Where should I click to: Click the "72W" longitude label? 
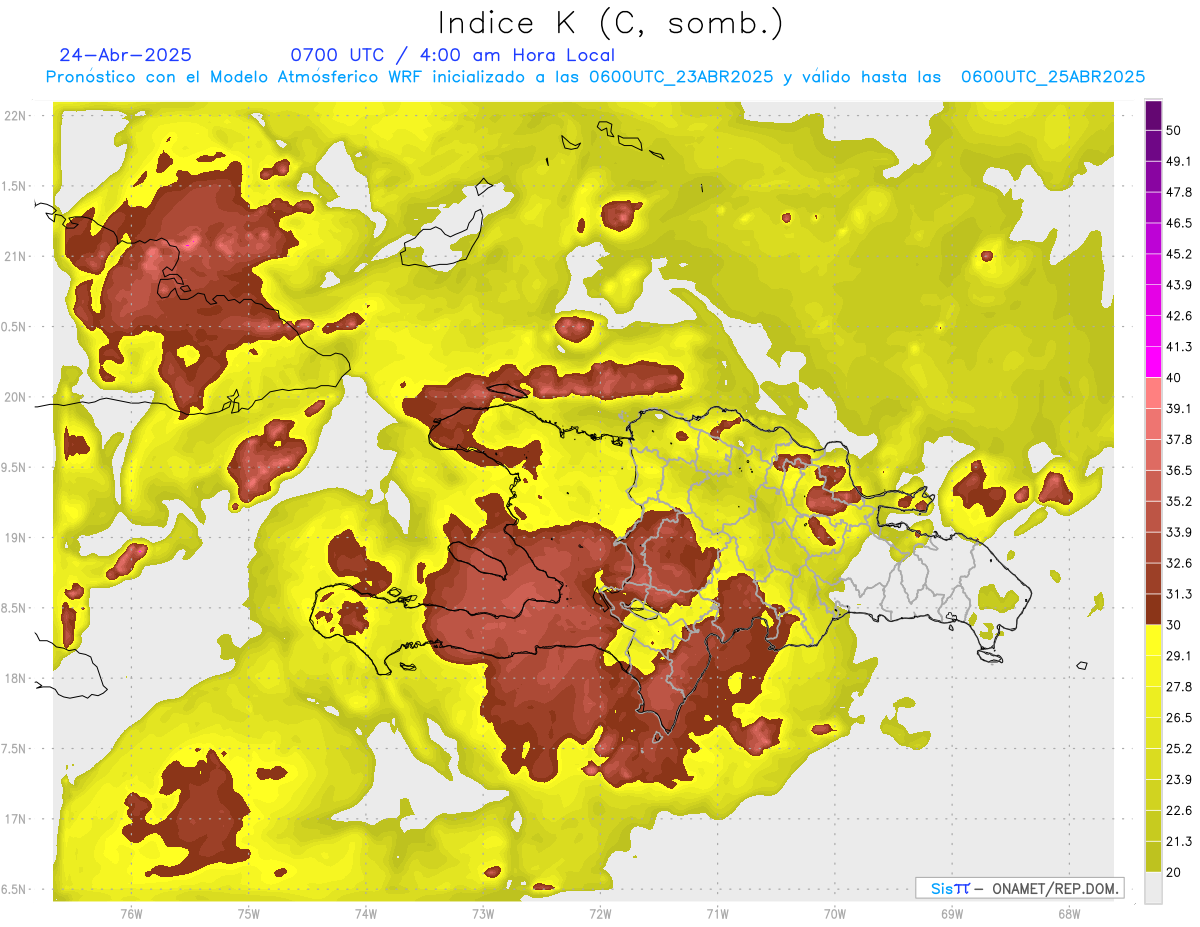[x=600, y=914]
